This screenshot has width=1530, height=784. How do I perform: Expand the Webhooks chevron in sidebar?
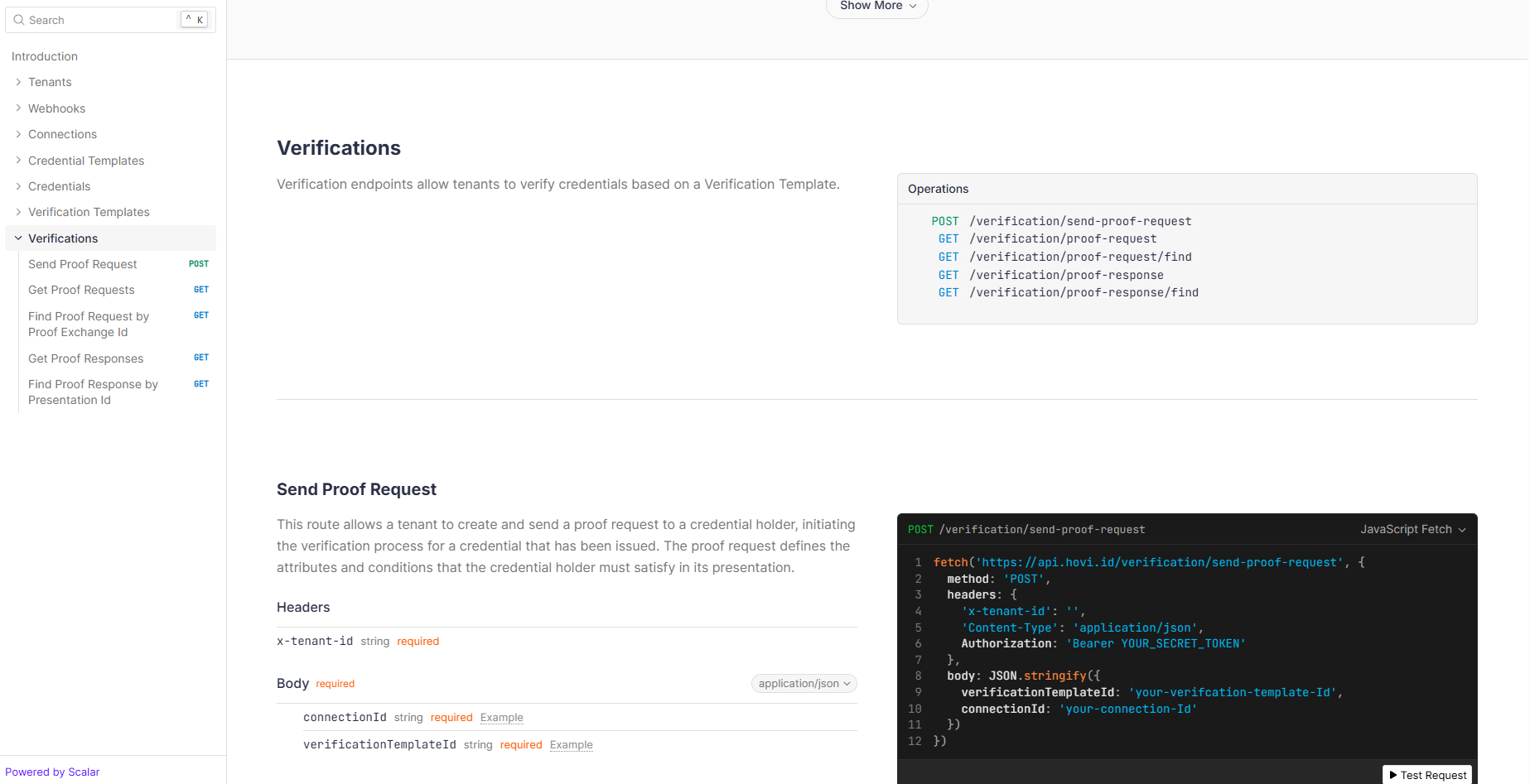[18, 108]
